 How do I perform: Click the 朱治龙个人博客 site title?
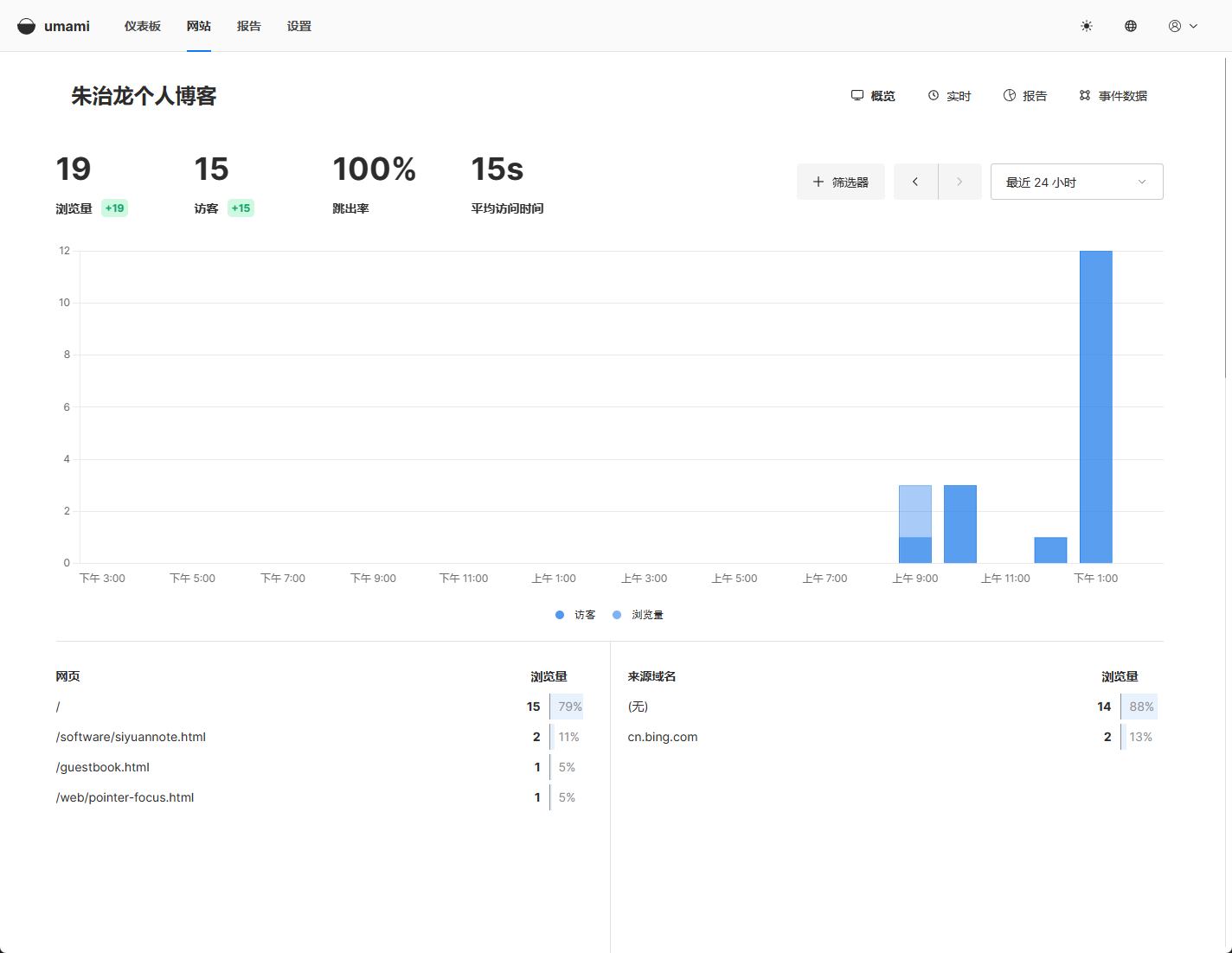(x=144, y=96)
